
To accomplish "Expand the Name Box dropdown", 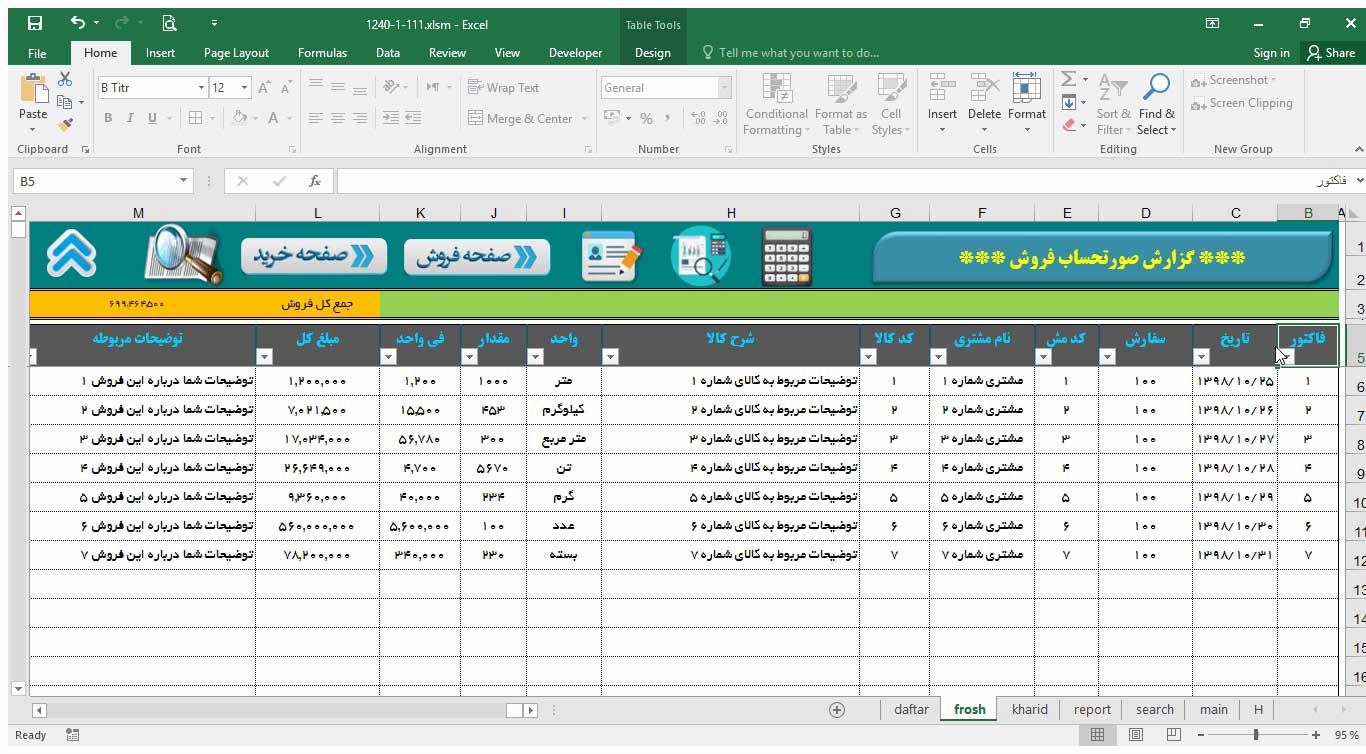I will pos(183,181).
